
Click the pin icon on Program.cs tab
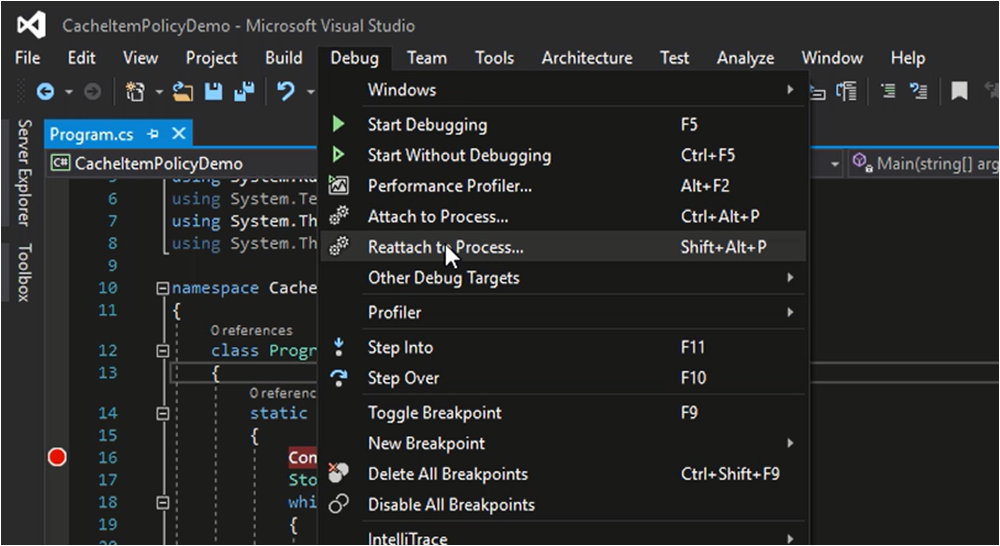coord(152,134)
